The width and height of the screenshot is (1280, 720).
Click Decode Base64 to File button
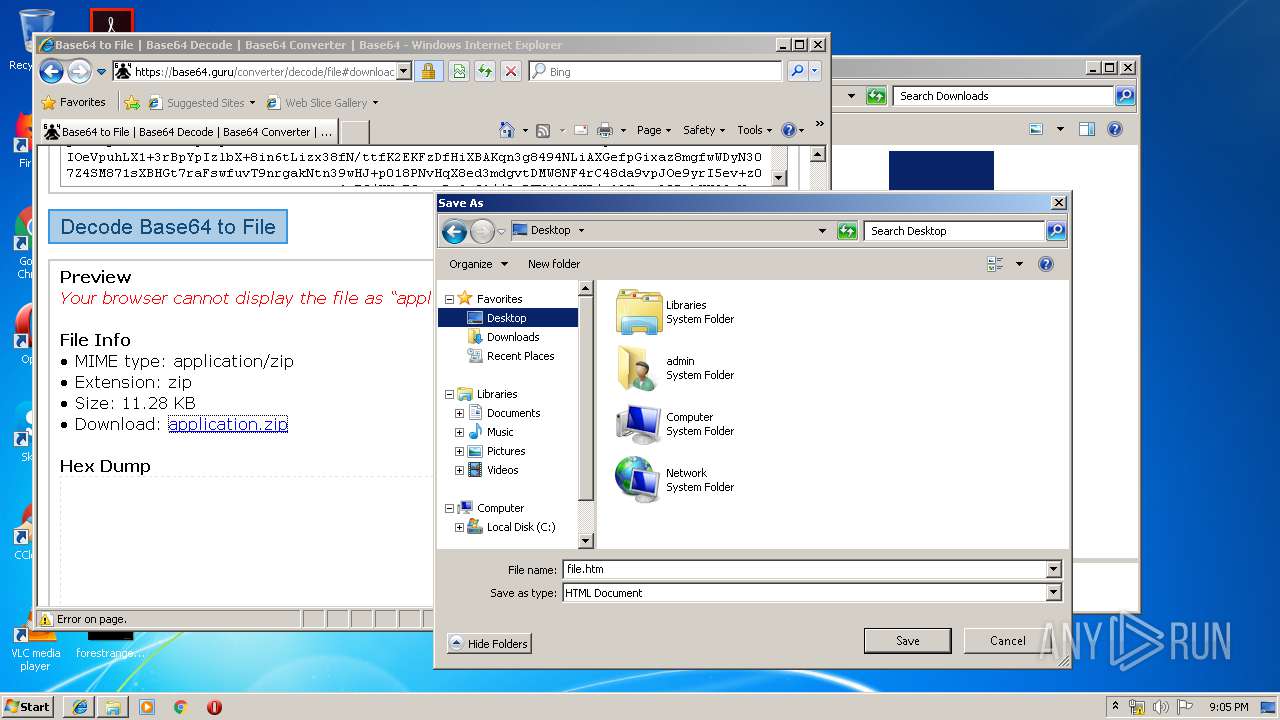pos(168,227)
